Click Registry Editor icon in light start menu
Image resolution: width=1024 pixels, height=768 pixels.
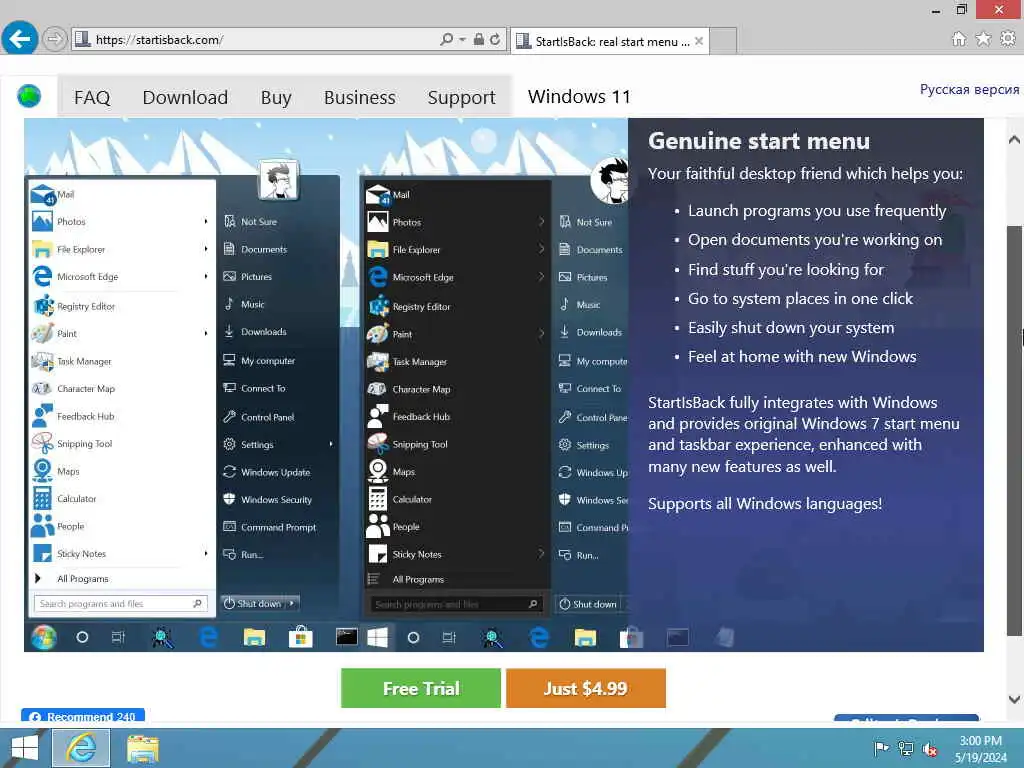click(43, 306)
